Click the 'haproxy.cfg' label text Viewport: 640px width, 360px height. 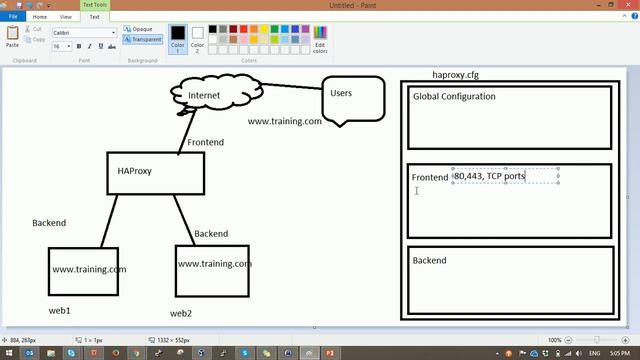pyautogui.click(x=455, y=75)
